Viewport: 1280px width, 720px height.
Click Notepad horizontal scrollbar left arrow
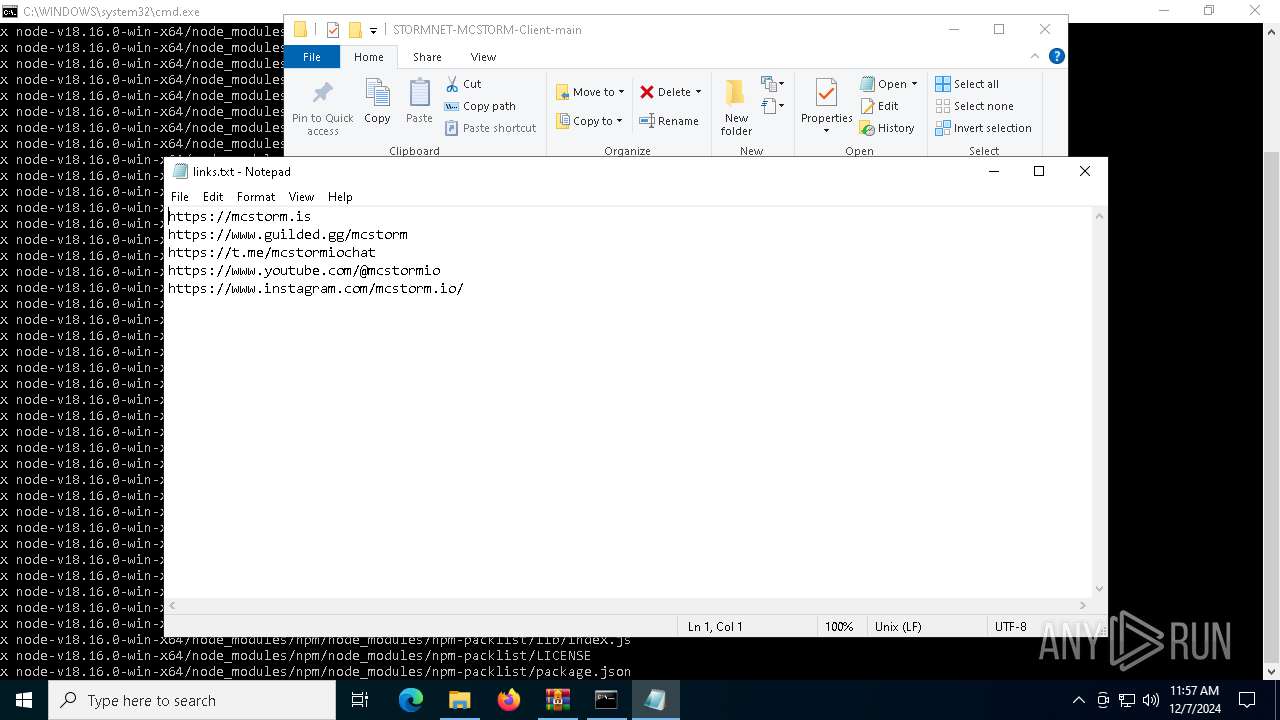[x=172, y=605]
